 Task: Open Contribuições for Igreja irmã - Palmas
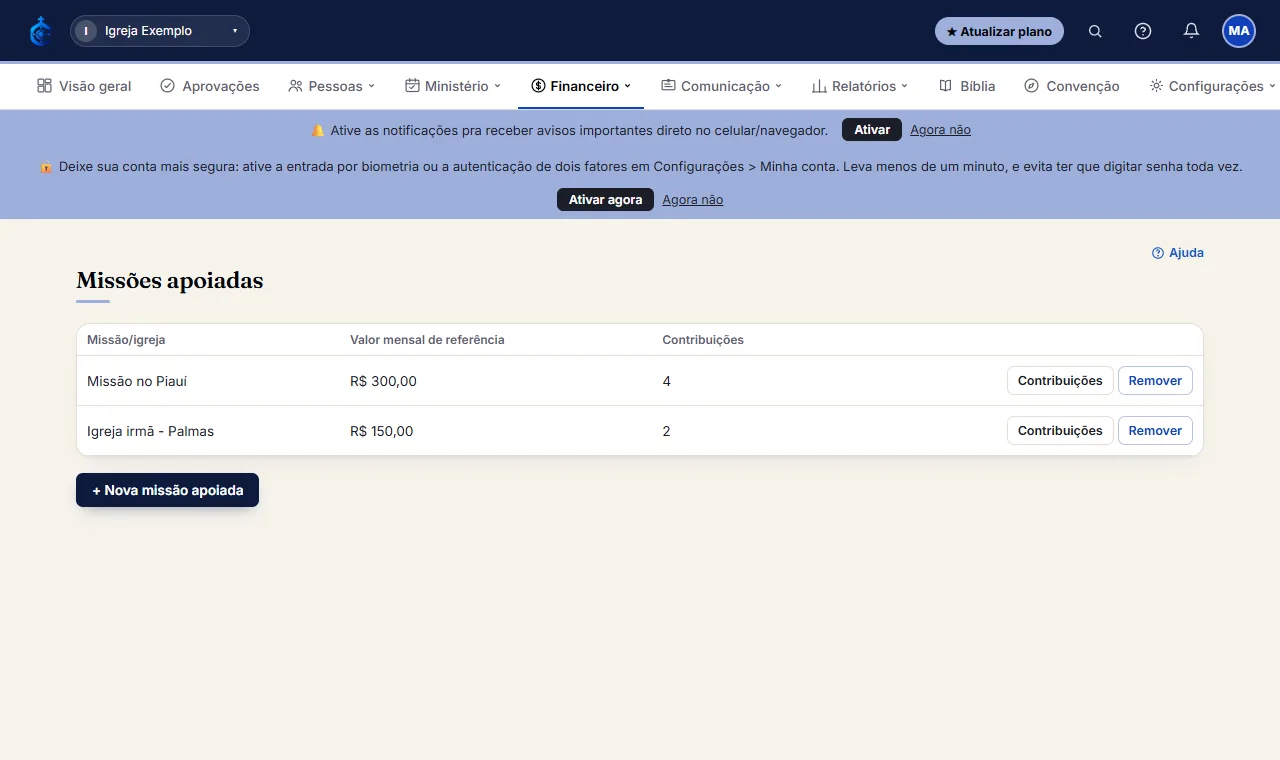coord(1060,430)
